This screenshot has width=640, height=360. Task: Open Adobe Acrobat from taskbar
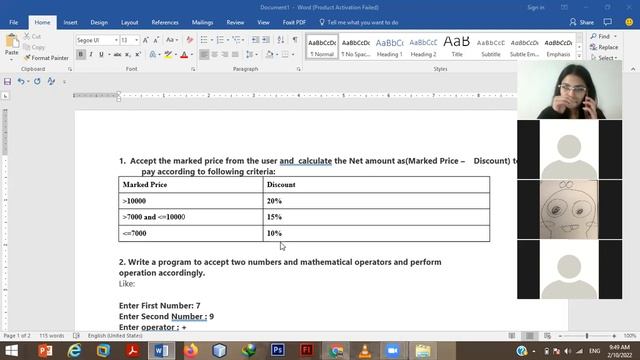tap(133, 351)
